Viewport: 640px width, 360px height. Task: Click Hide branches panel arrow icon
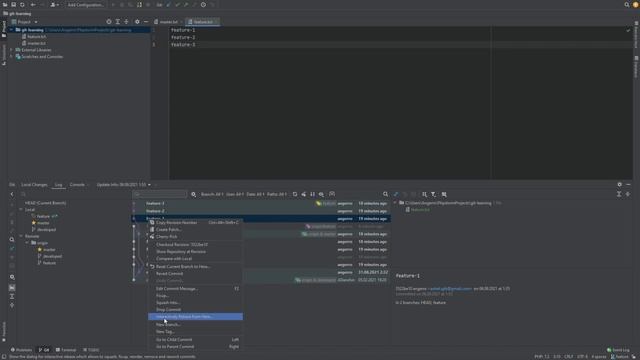pos(12,194)
